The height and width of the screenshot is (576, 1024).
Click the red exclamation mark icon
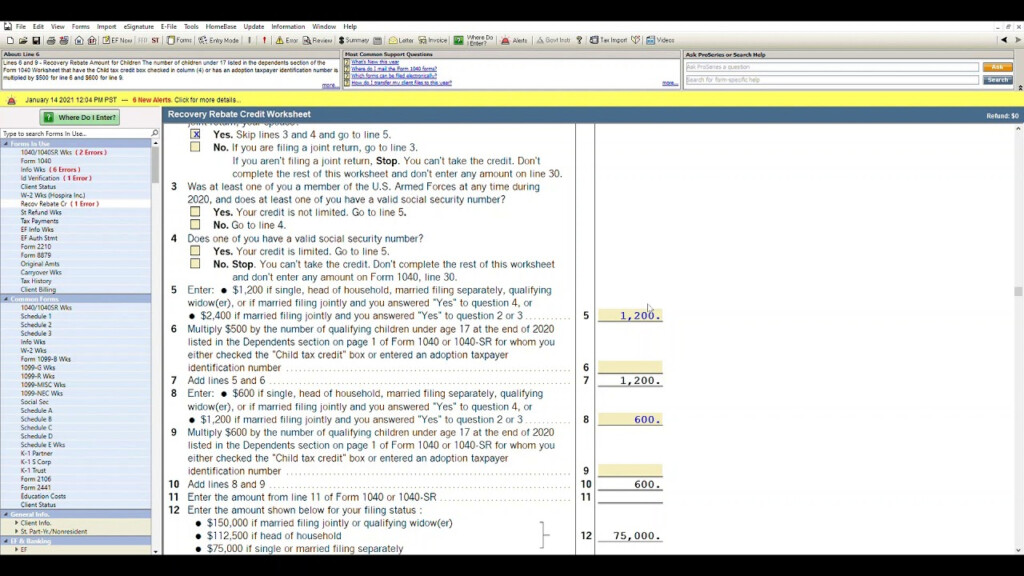pos(264,40)
